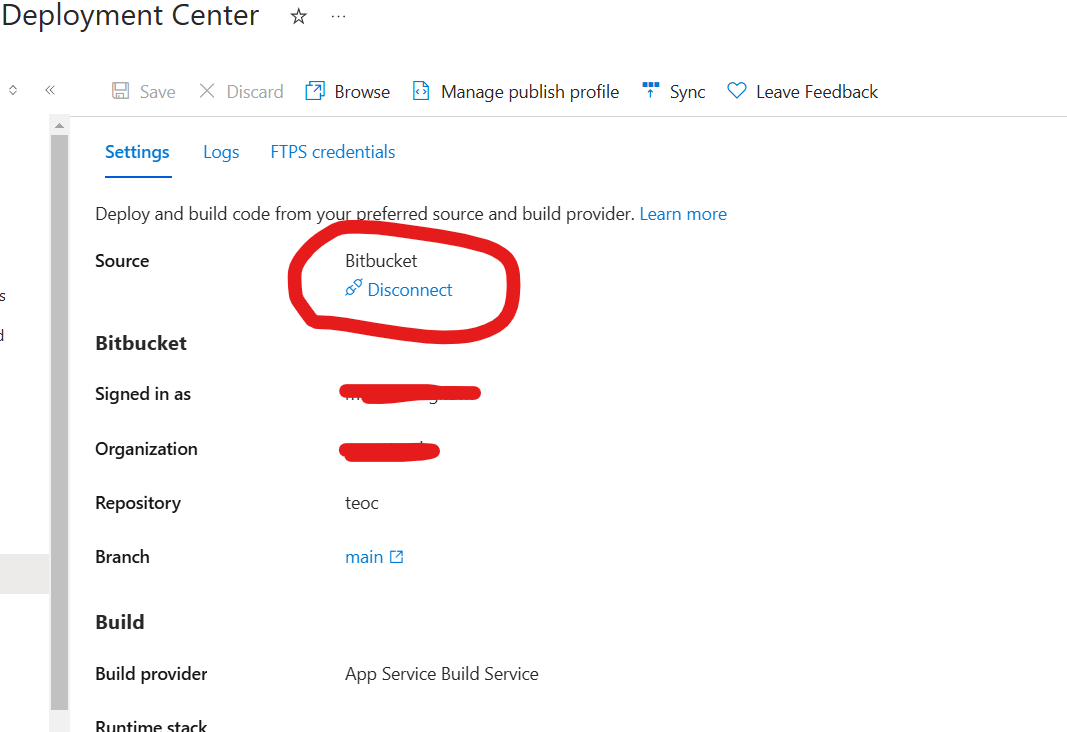Screen dimensions: 1067x732
Task: Click the vertical scrollbar thumb
Action: point(59,422)
